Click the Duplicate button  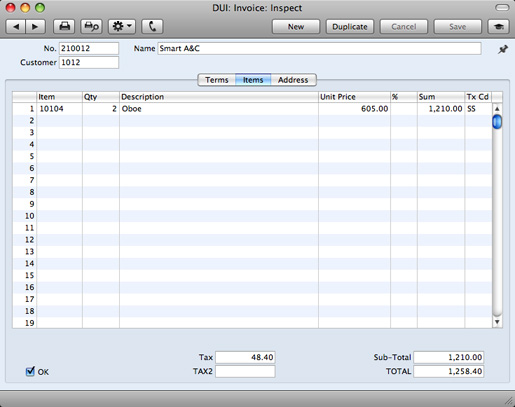point(350,27)
